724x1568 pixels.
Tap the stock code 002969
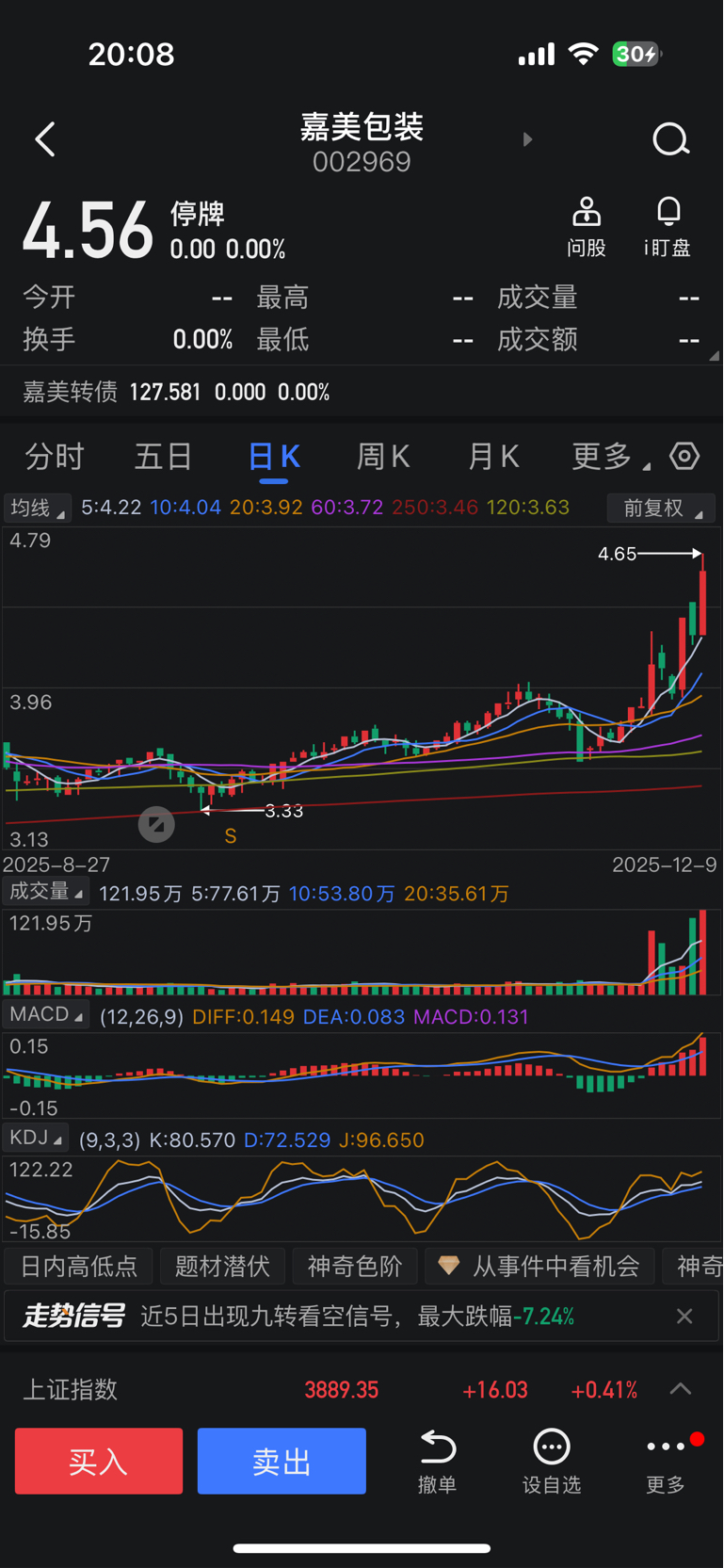362,162
